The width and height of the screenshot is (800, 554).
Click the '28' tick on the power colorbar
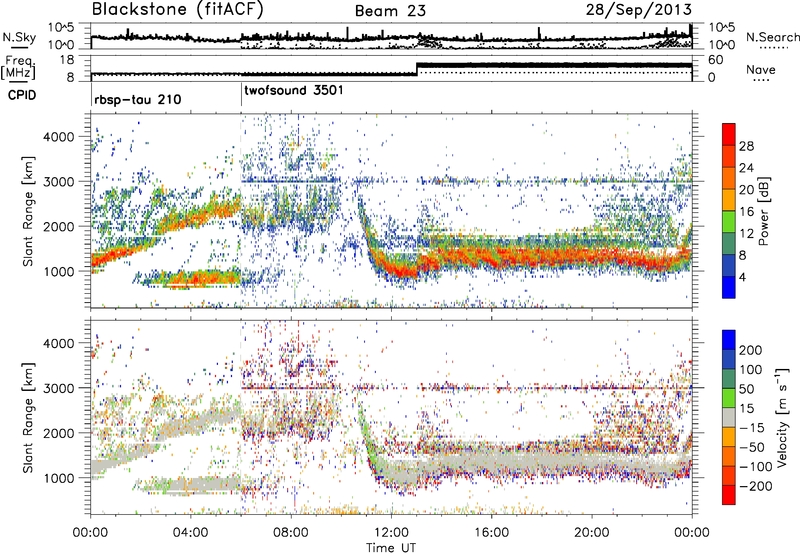click(x=746, y=146)
